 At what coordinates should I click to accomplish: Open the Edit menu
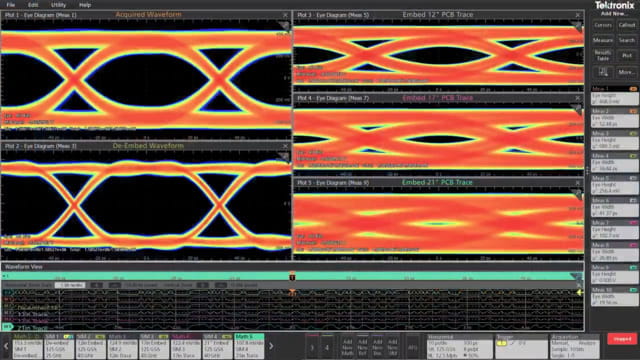[x=33, y=5]
